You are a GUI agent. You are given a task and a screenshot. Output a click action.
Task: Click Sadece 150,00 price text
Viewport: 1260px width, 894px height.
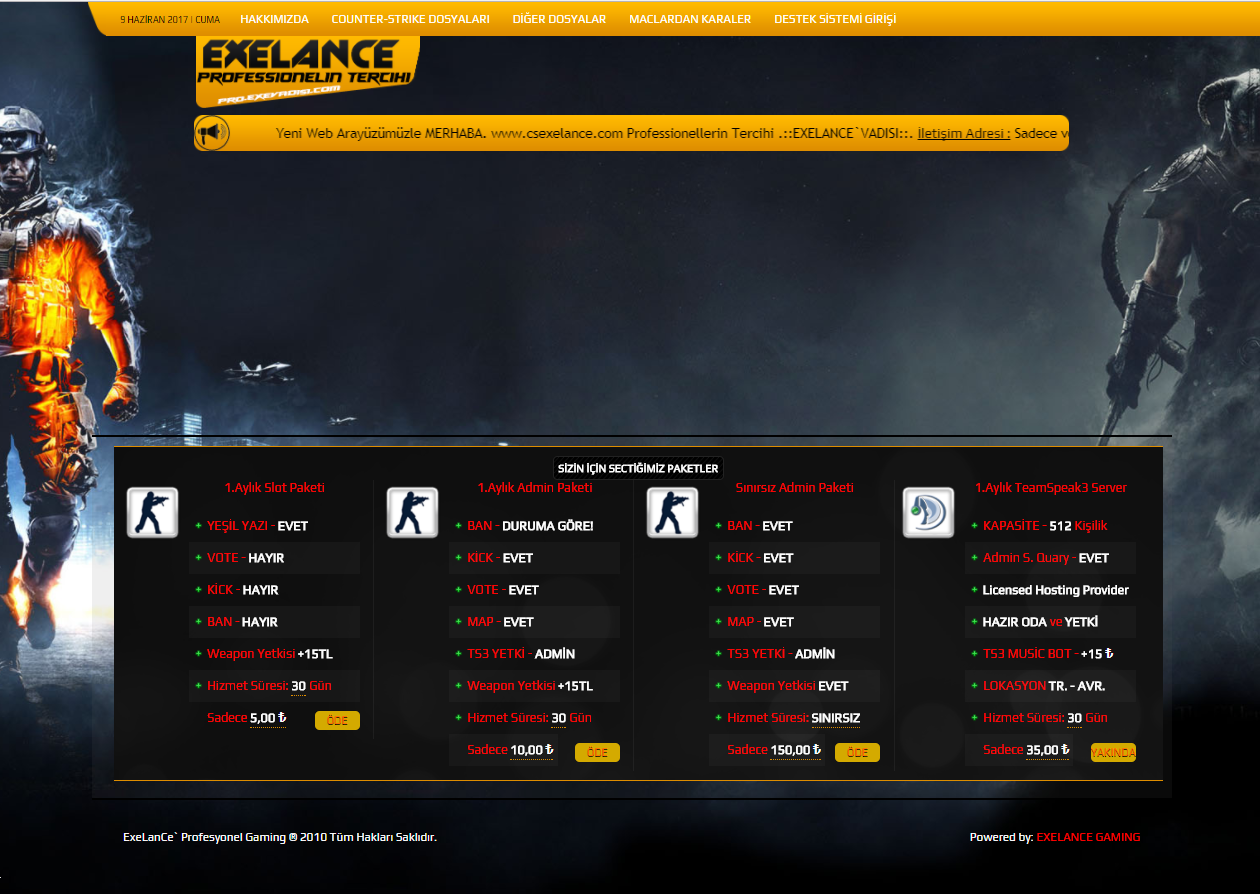point(775,750)
